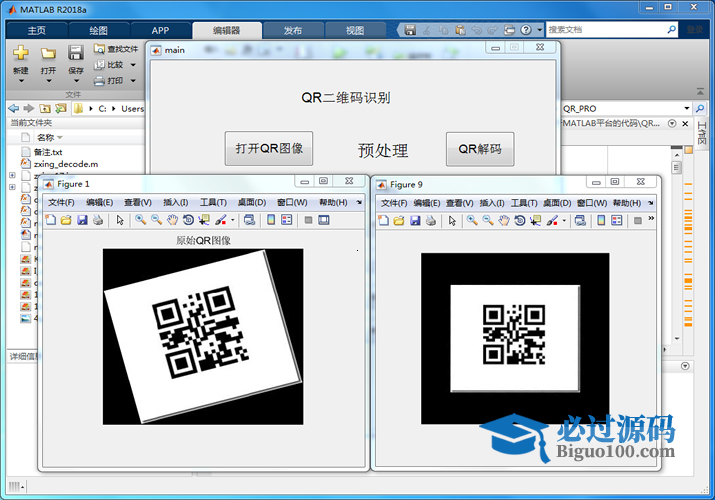Click the search magnifier beside 搜索文档
715x500 pixels.
tap(672, 30)
